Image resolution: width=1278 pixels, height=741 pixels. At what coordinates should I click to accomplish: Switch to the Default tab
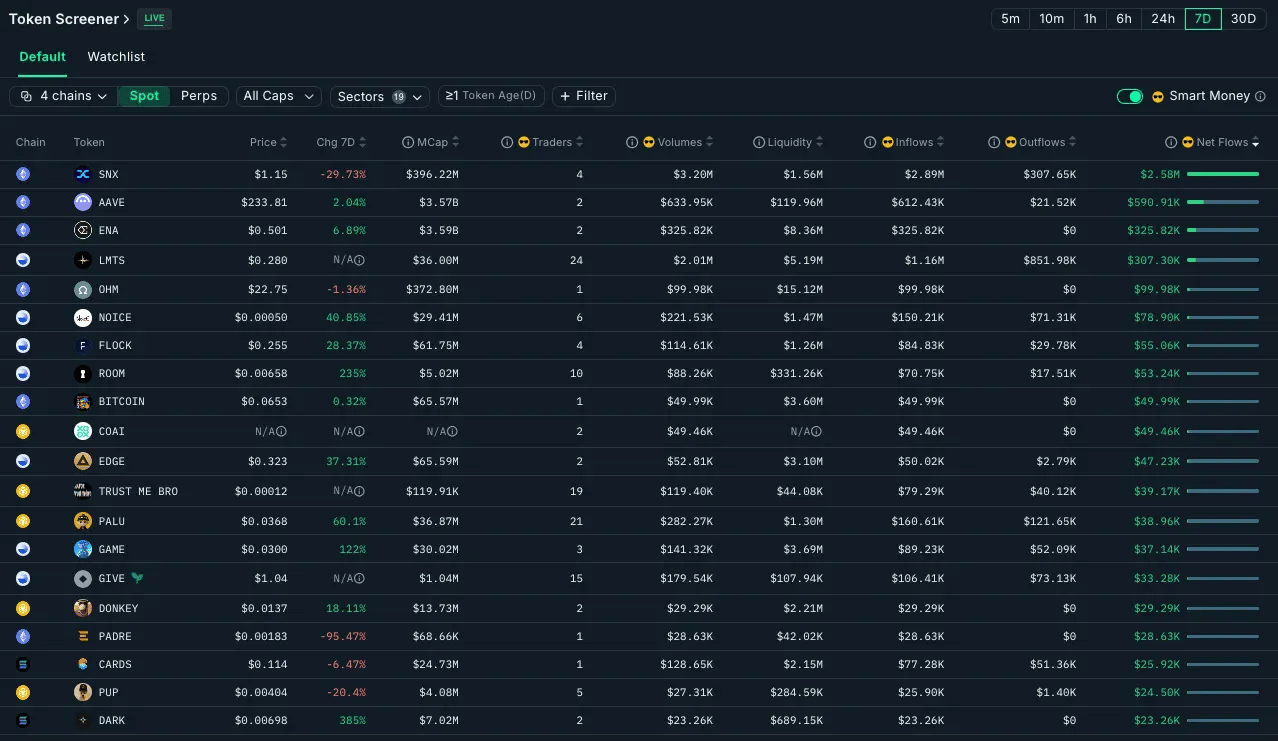[43, 57]
